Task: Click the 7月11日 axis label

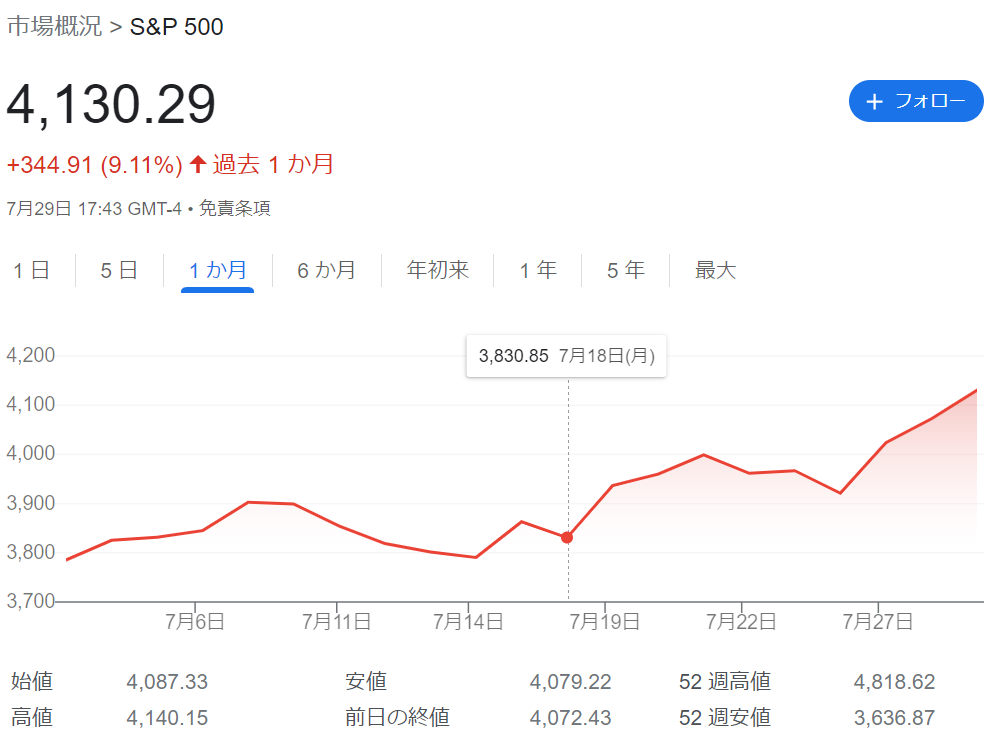Action: (x=337, y=621)
